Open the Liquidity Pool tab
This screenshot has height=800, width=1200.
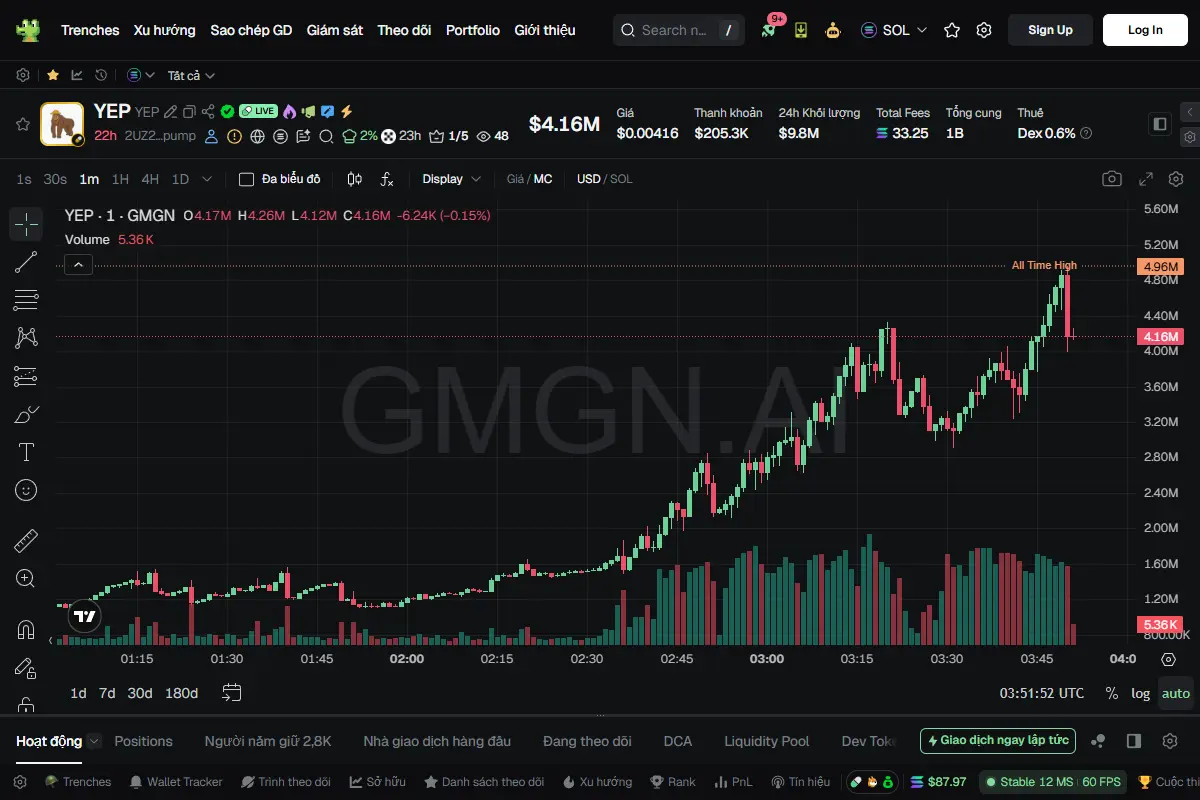[767, 741]
